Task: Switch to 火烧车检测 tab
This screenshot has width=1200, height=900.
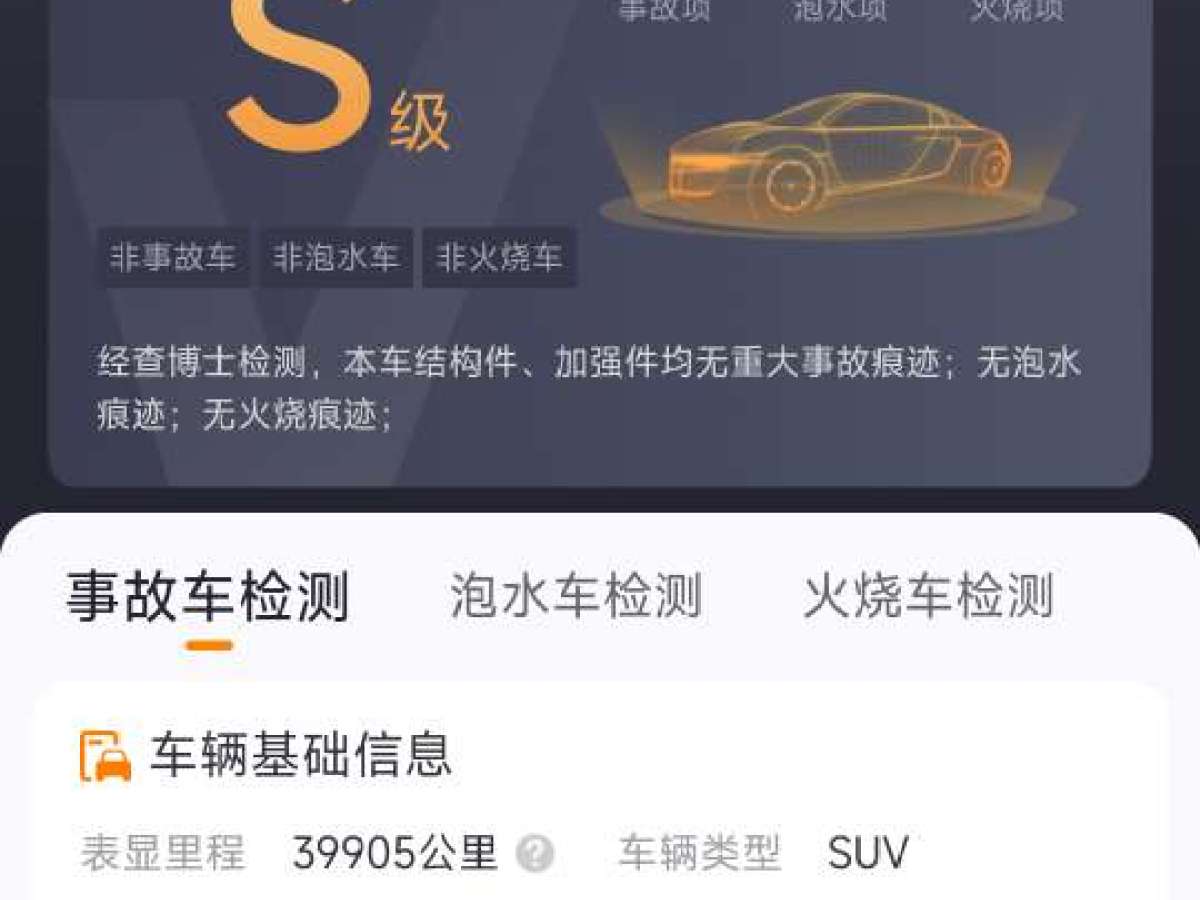Action: [928, 597]
